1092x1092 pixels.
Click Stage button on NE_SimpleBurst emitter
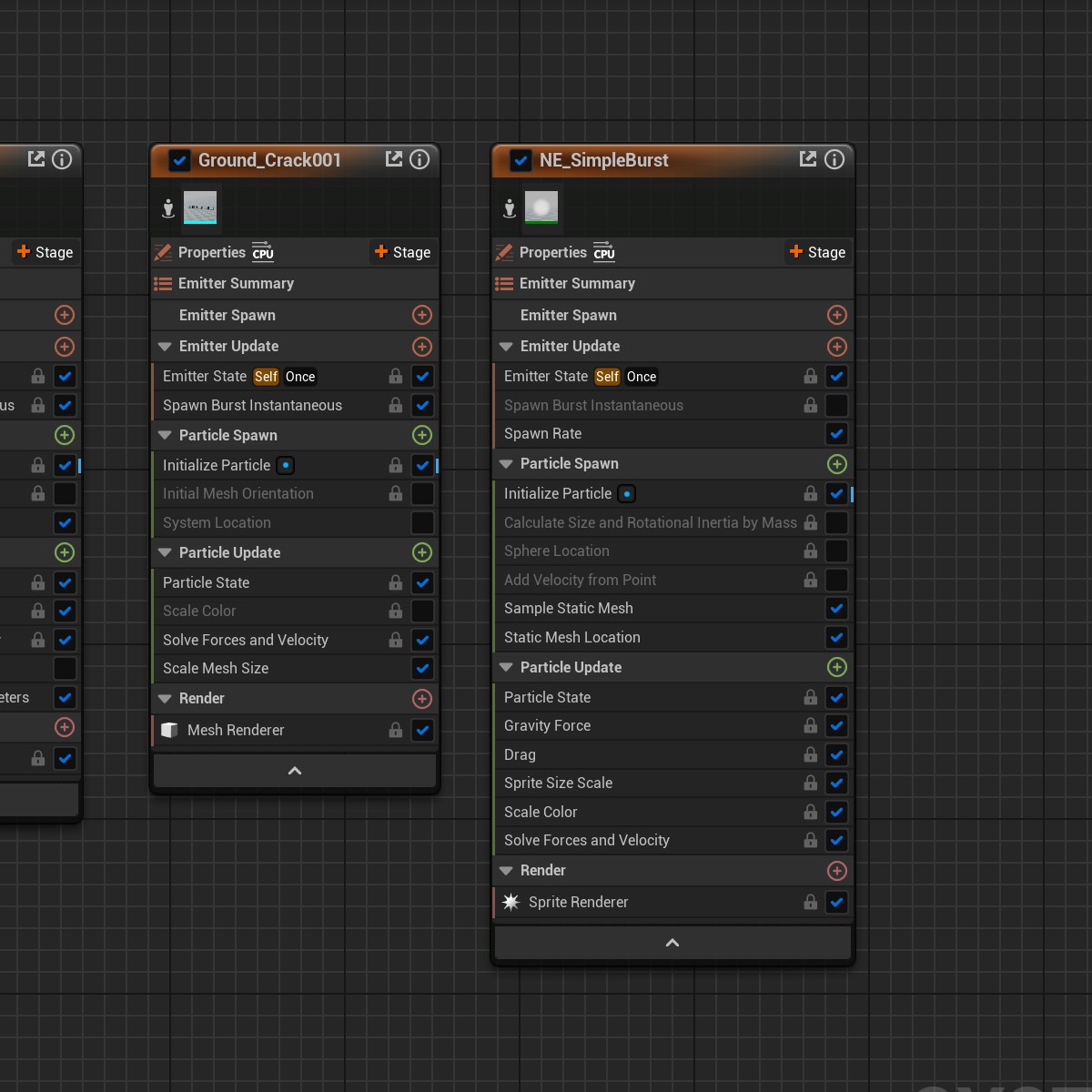(x=817, y=252)
